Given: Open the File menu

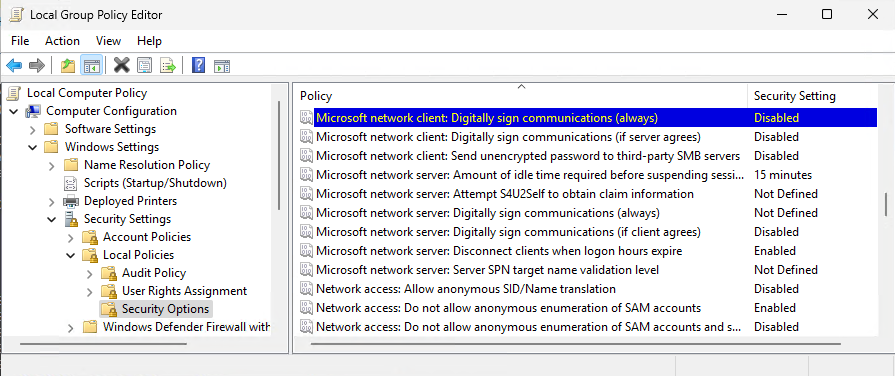Looking at the screenshot, I should point(20,41).
